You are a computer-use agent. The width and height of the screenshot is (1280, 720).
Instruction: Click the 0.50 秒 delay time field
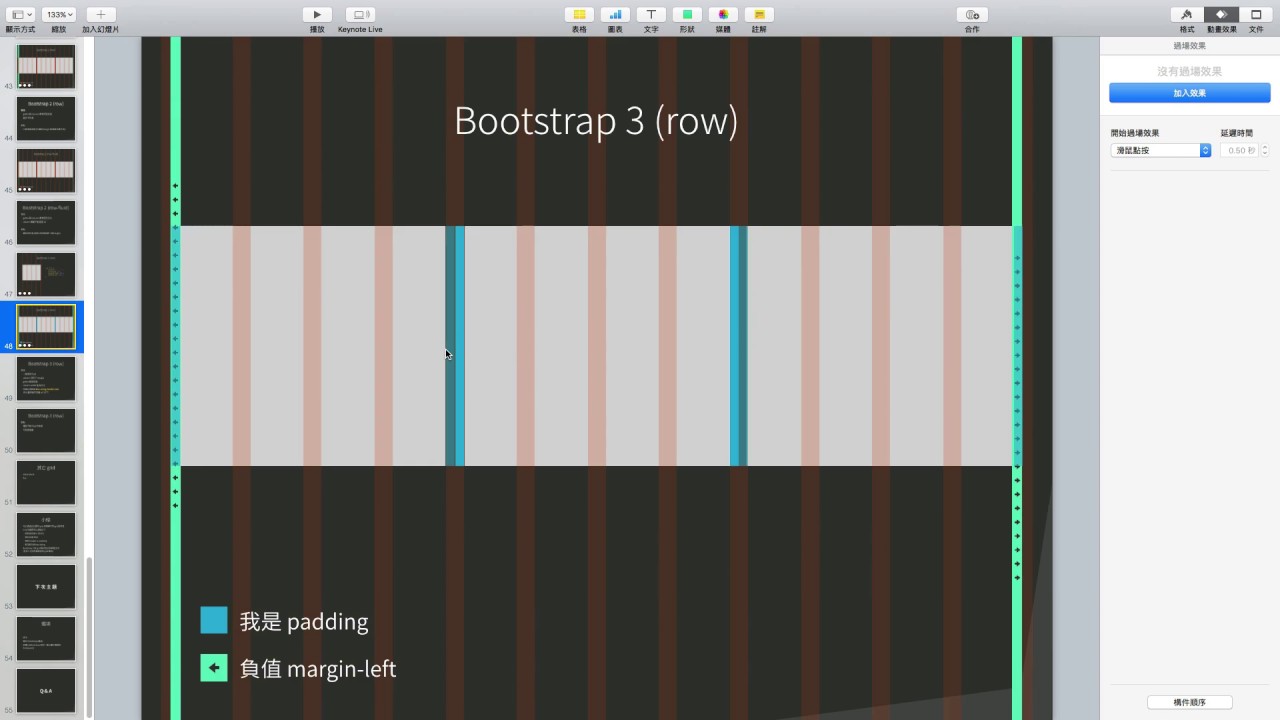(x=1239, y=150)
